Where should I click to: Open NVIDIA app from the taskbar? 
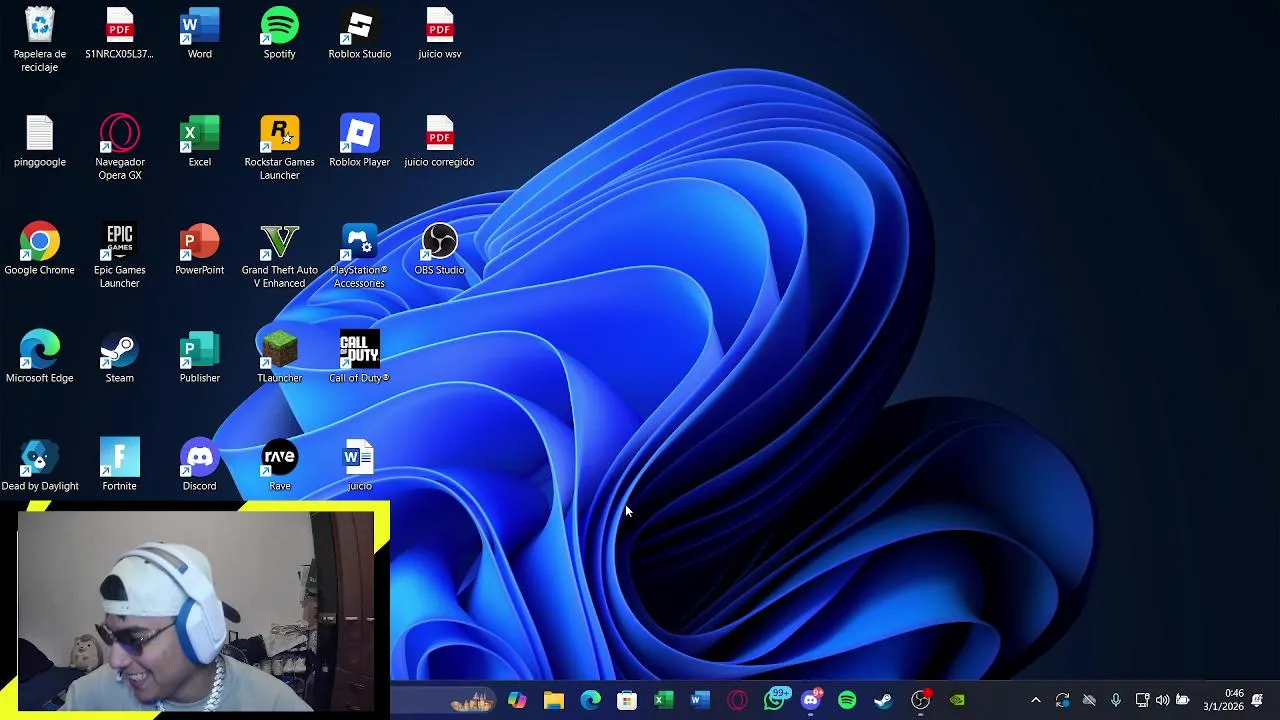click(958, 700)
